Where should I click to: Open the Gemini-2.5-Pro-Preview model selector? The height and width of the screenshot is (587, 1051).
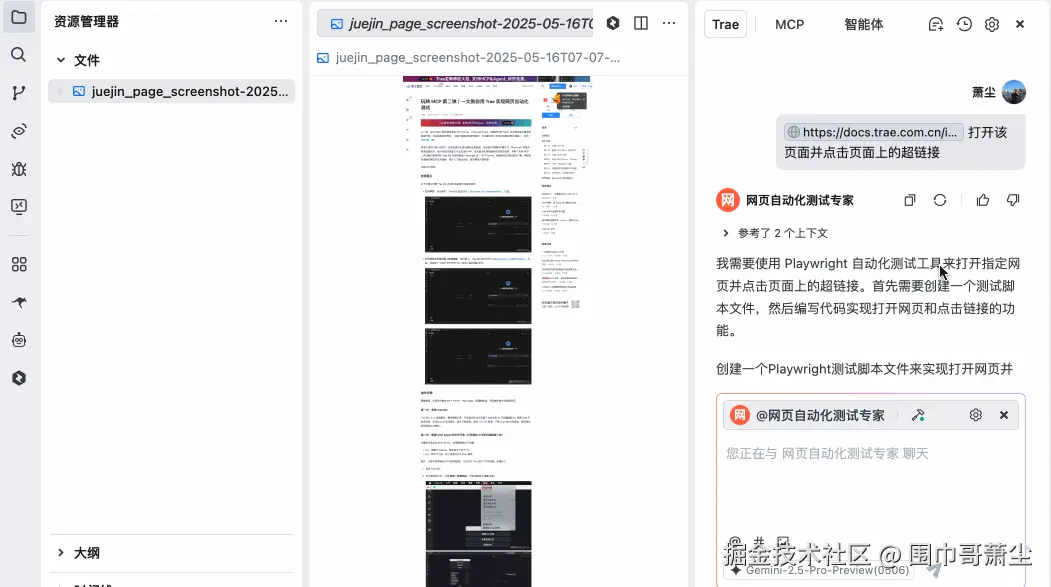tap(820, 570)
